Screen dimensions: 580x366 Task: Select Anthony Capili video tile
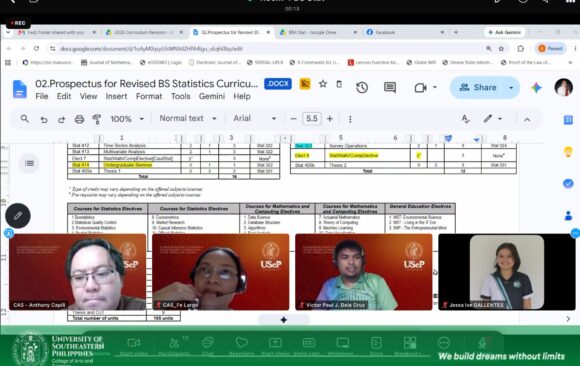point(78,272)
